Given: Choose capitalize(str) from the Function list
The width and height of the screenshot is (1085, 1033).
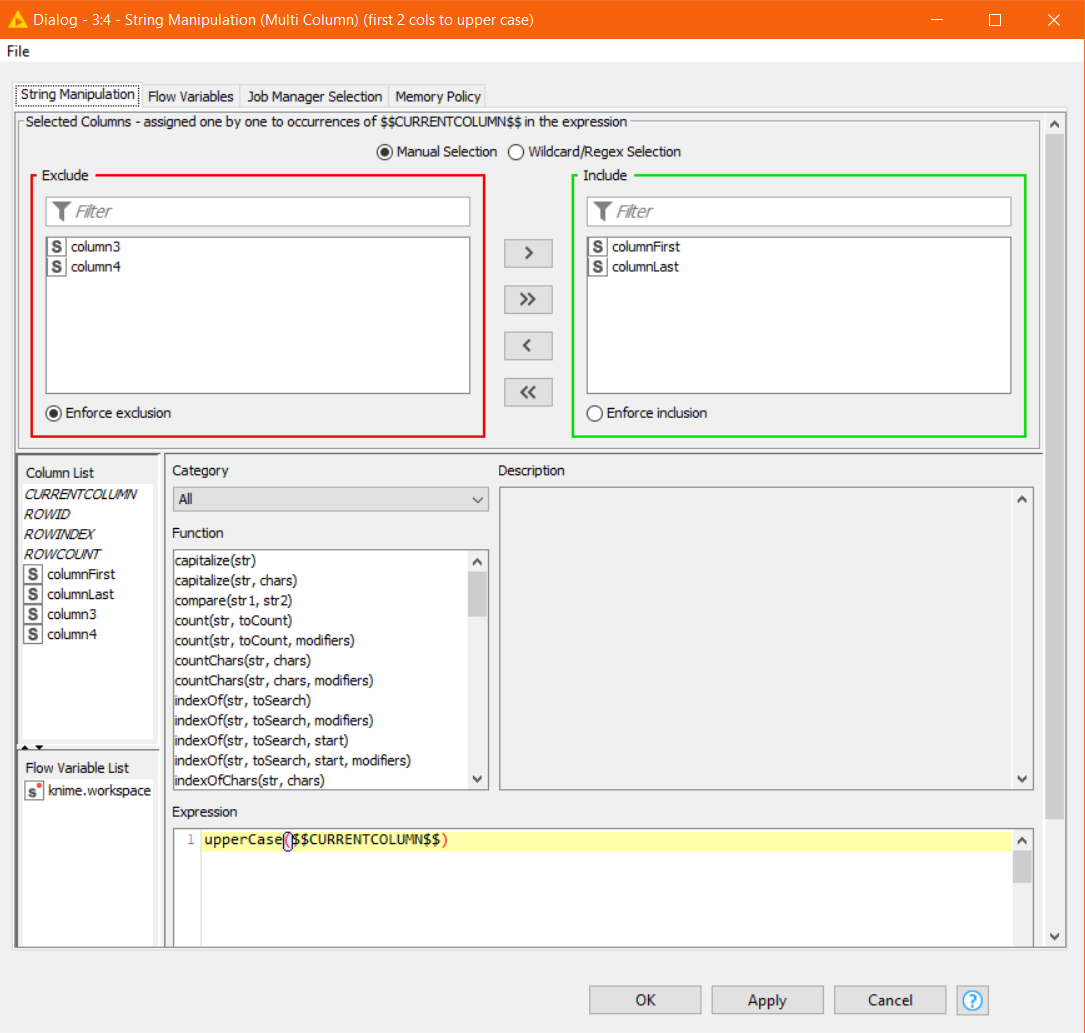Looking at the screenshot, I should click(x=222, y=561).
